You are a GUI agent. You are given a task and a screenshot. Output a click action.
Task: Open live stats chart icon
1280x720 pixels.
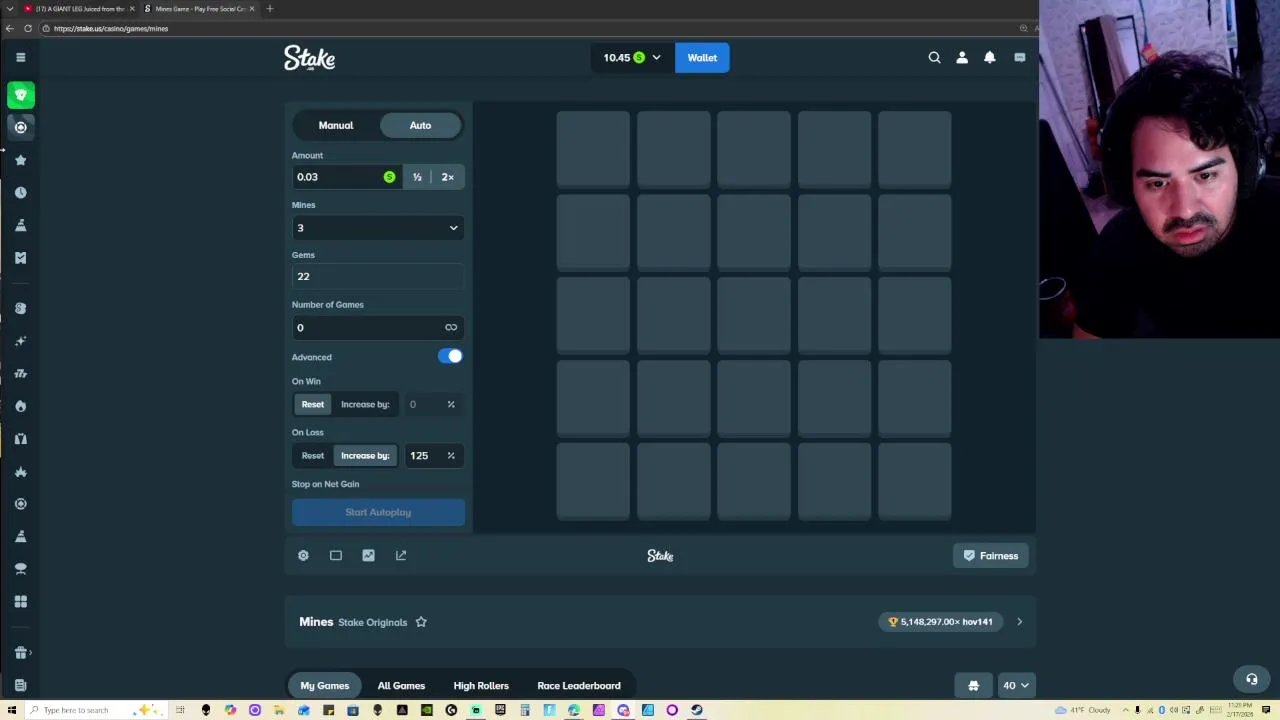click(368, 555)
